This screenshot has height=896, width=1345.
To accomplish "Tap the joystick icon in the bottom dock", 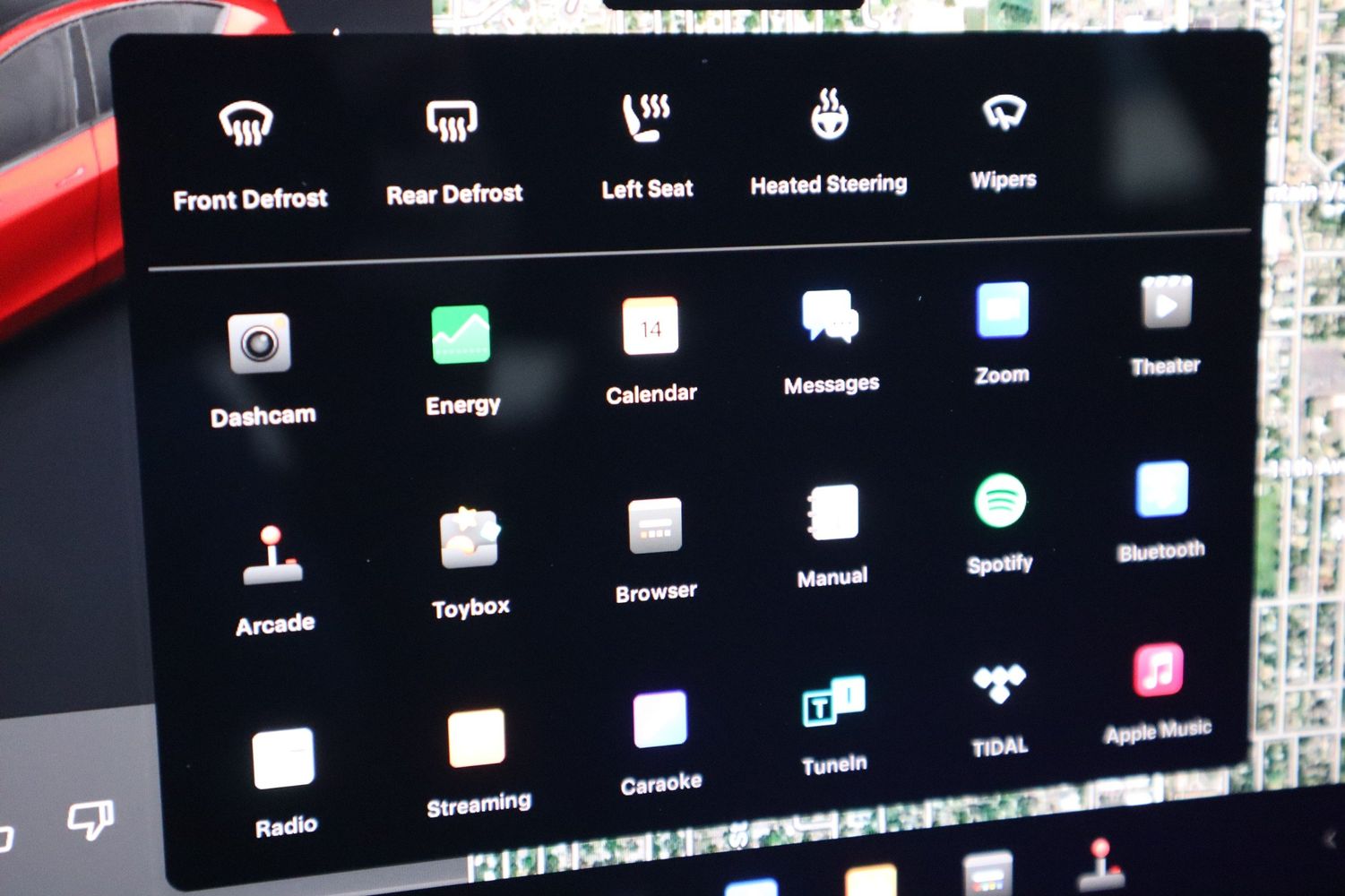I will click(x=1102, y=866).
